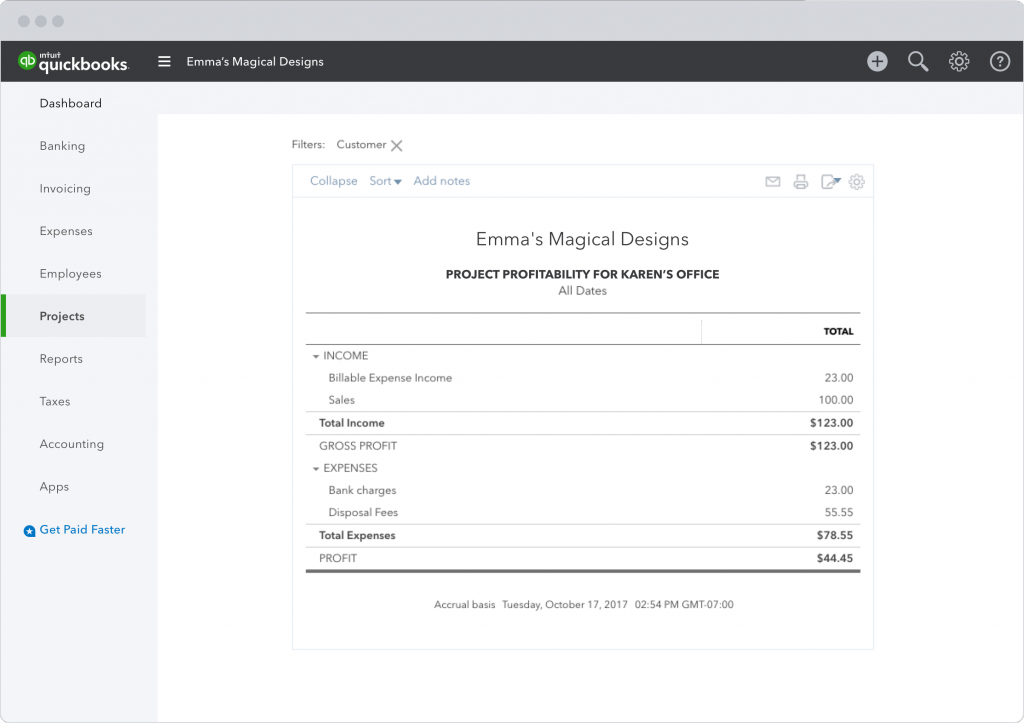This screenshot has width=1024, height=723.
Task: Click PROFIT amount $44.45
Action: coord(835,558)
